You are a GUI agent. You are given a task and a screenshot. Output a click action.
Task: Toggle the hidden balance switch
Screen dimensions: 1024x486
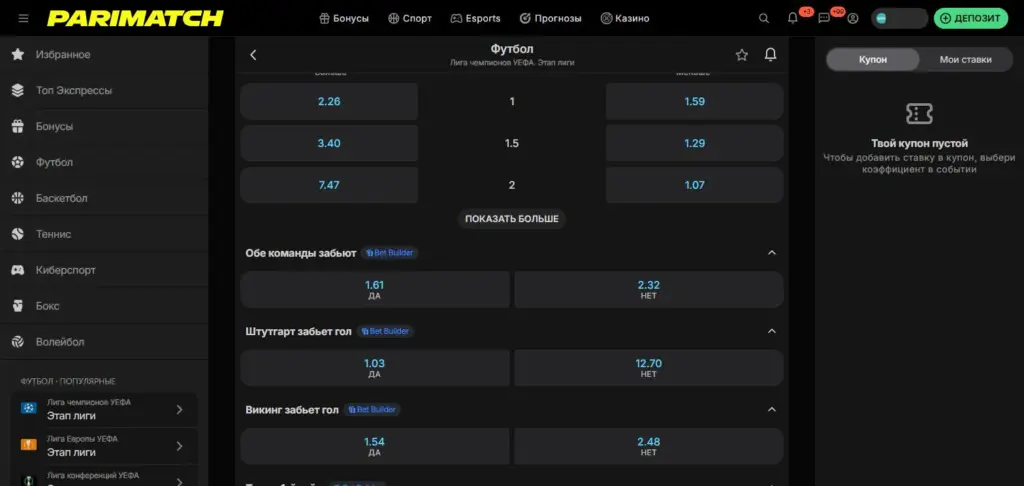(899, 18)
